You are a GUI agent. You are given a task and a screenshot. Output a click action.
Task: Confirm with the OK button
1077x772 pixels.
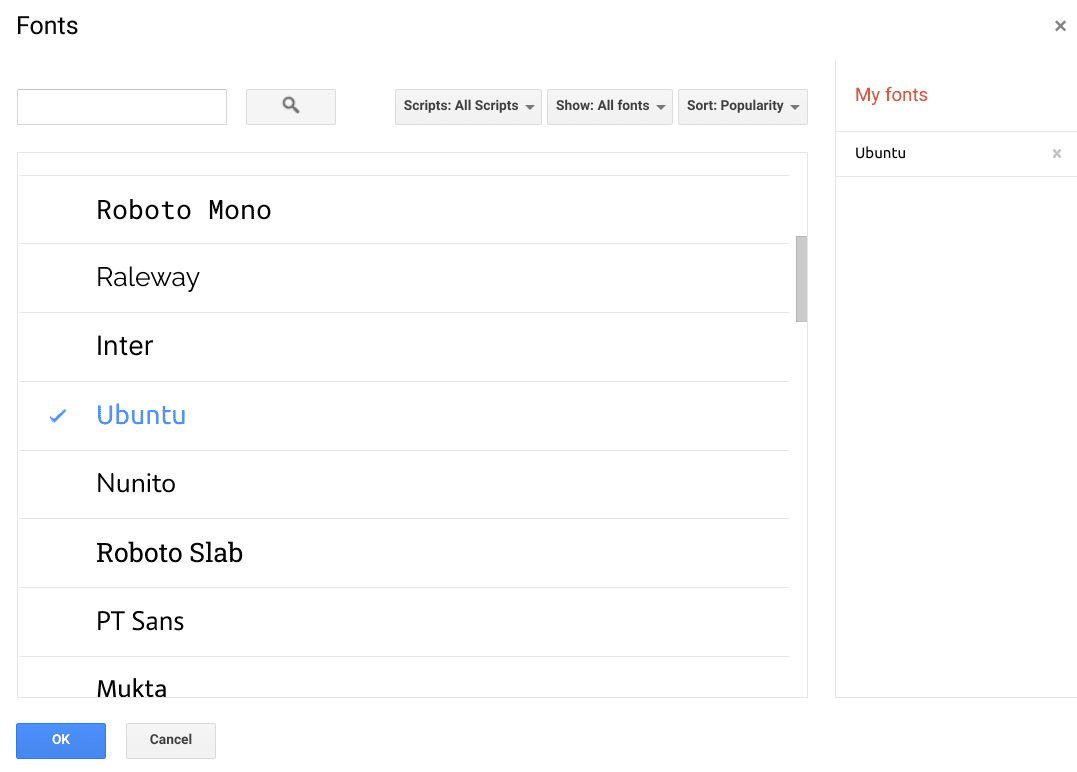[61, 740]
